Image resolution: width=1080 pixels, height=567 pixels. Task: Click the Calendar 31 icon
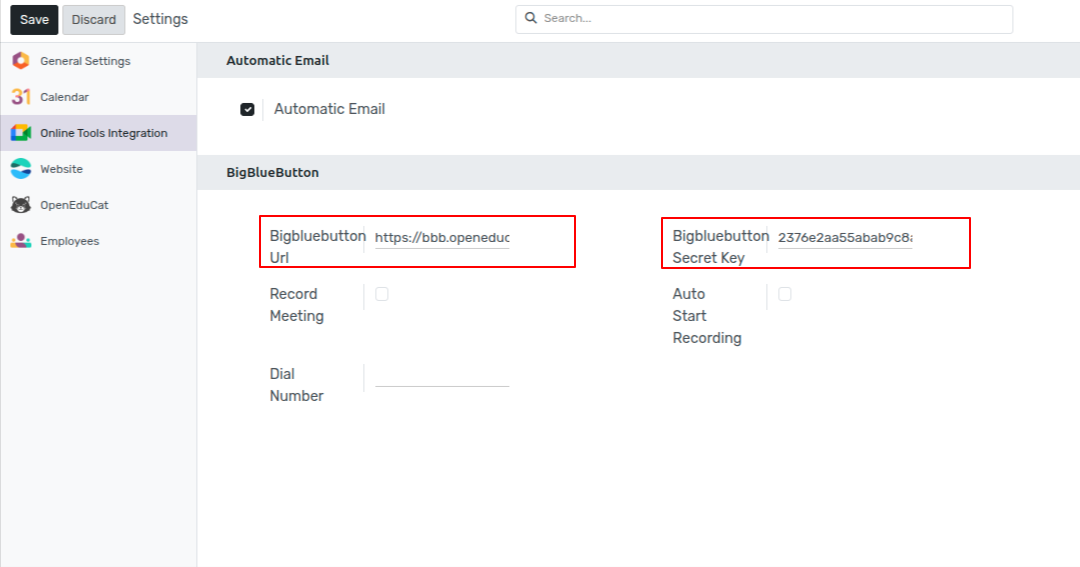(x=21, y=96)
